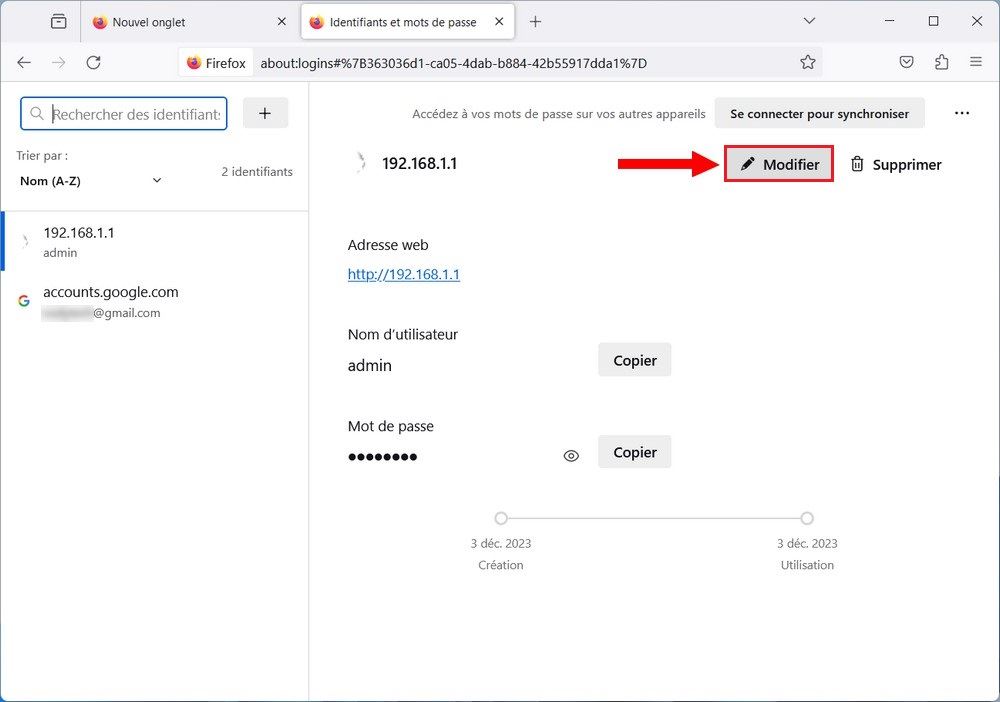The height and width of the screenshot is (702, 1000).
Task: Open the http://192.168.1.1 link
Action: (x=404, y=274)
